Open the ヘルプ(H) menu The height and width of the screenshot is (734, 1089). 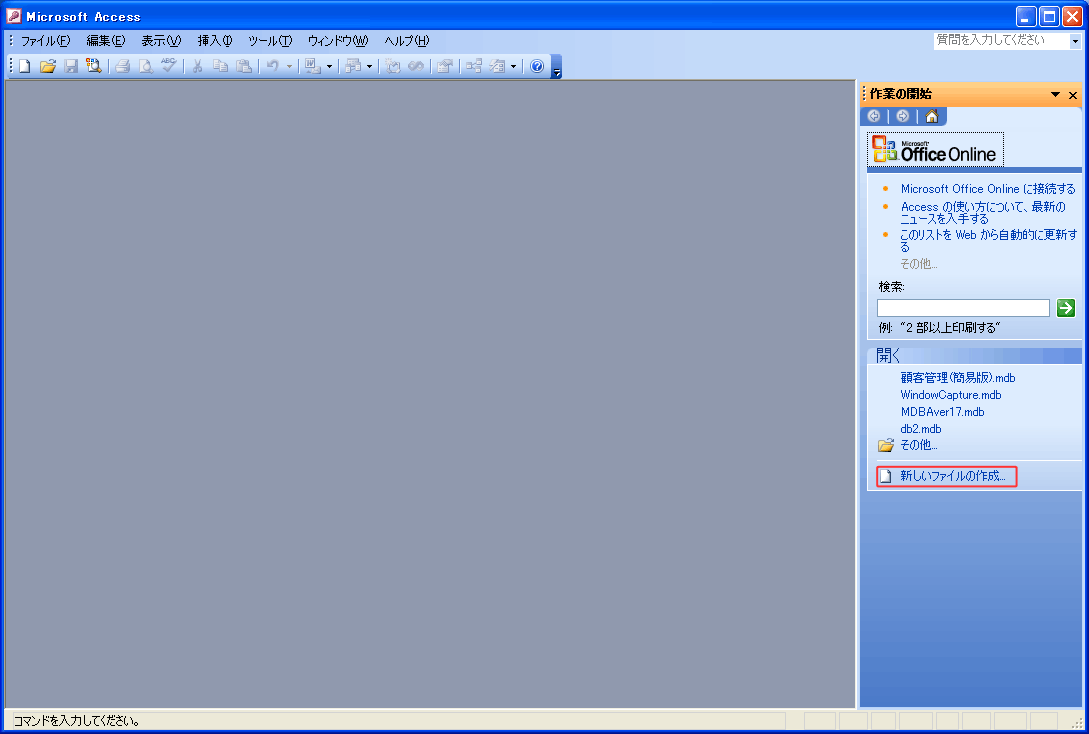click(x=407, y=41)
